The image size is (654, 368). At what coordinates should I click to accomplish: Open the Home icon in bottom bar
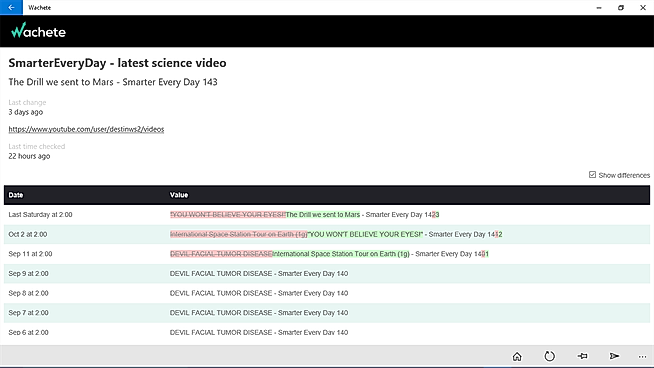(517, 356)
